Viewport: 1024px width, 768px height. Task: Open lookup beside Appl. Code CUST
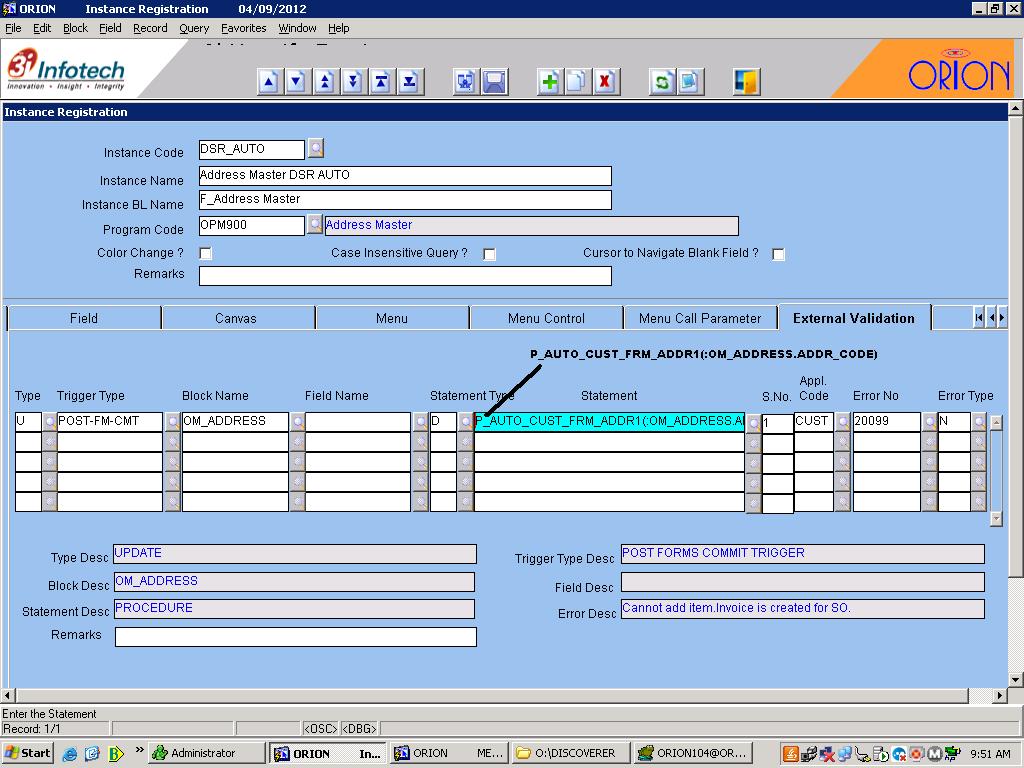[843, 422]
